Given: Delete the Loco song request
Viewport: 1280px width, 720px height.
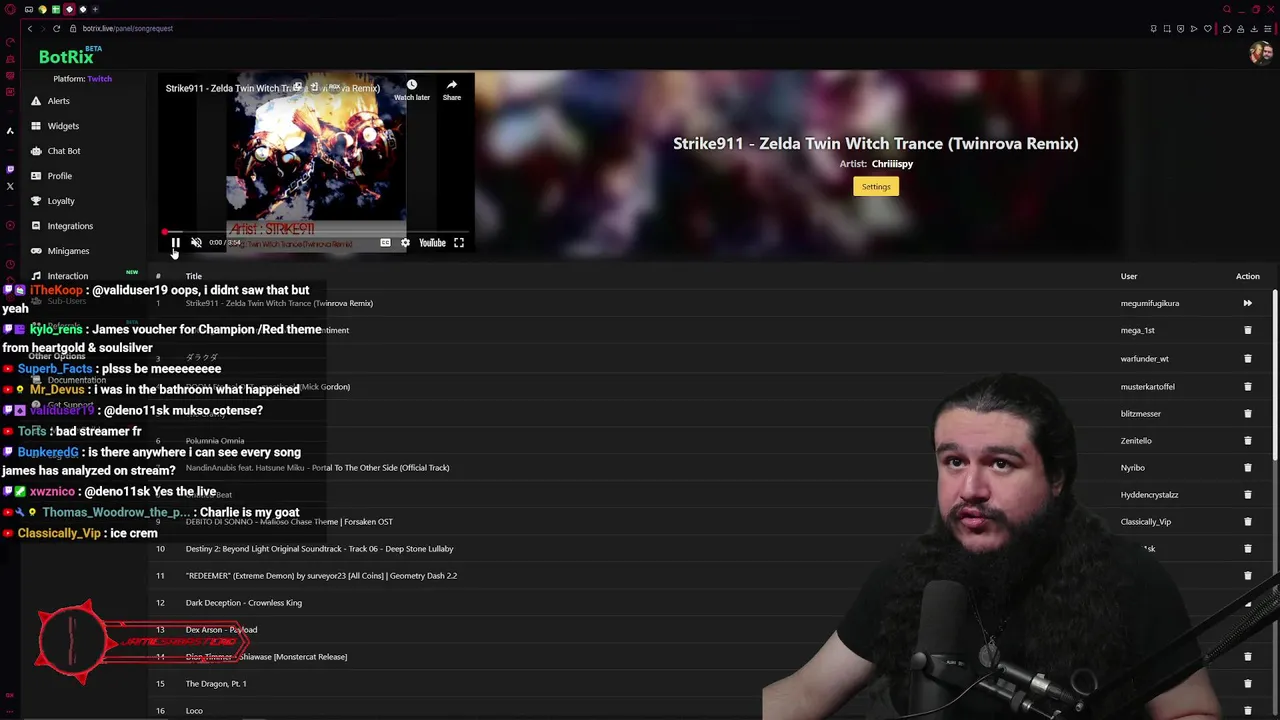Looking at the screenshot, I should [x=1247, y=710].
